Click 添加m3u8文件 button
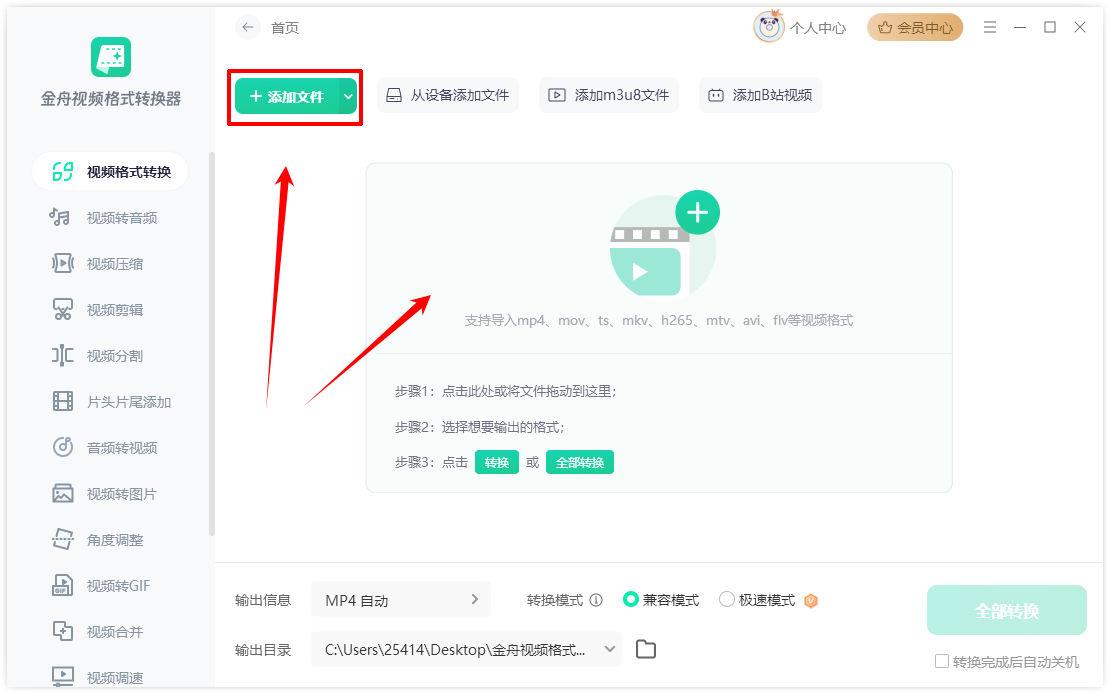Screen dimensions: 1110x694 pyautogui.click(x=609, y=95)
